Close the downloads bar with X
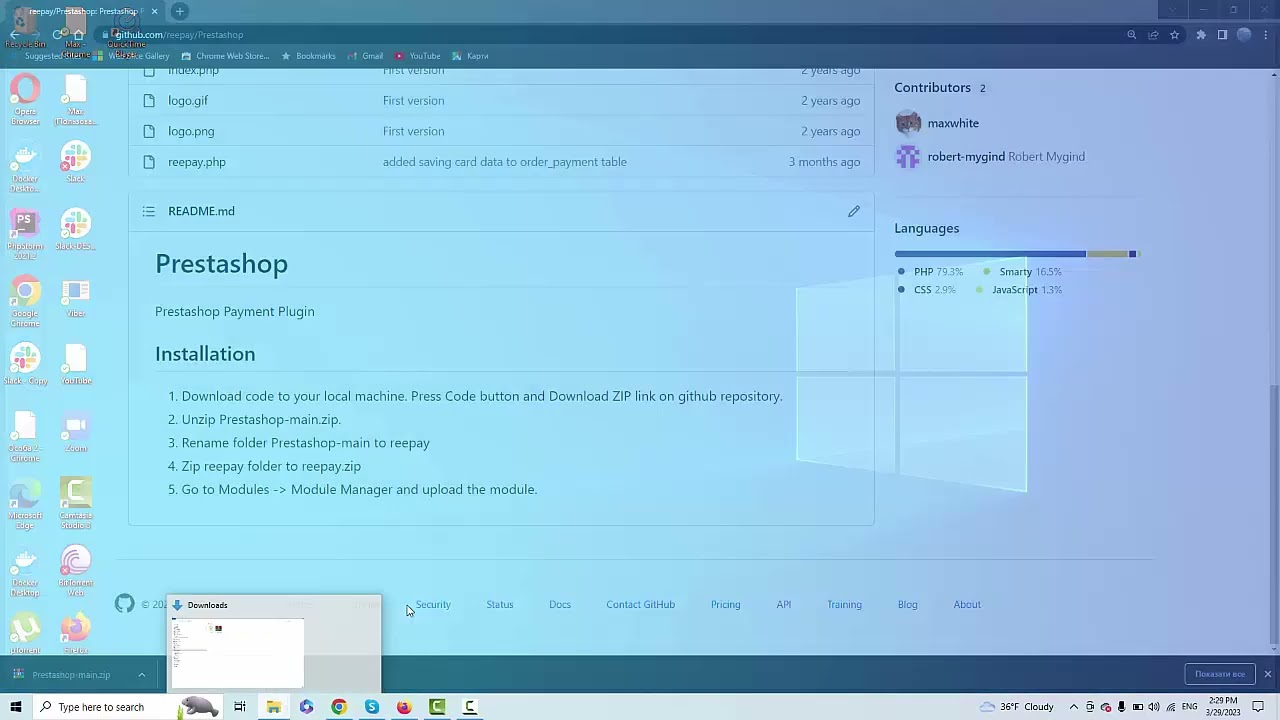Image resolution: width=1280 pixels, height=720 pixels. click(x=1267, y=674)
